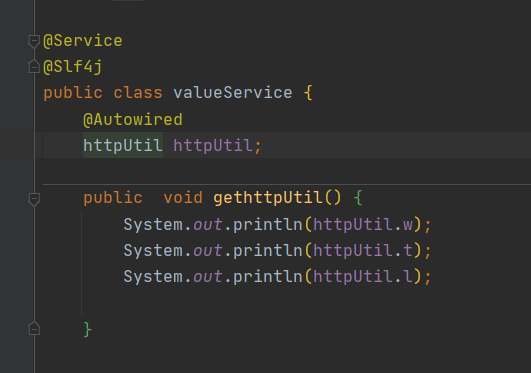Click the @Service annotation
The height and width of the screenshot is (373, 531).
83,41
